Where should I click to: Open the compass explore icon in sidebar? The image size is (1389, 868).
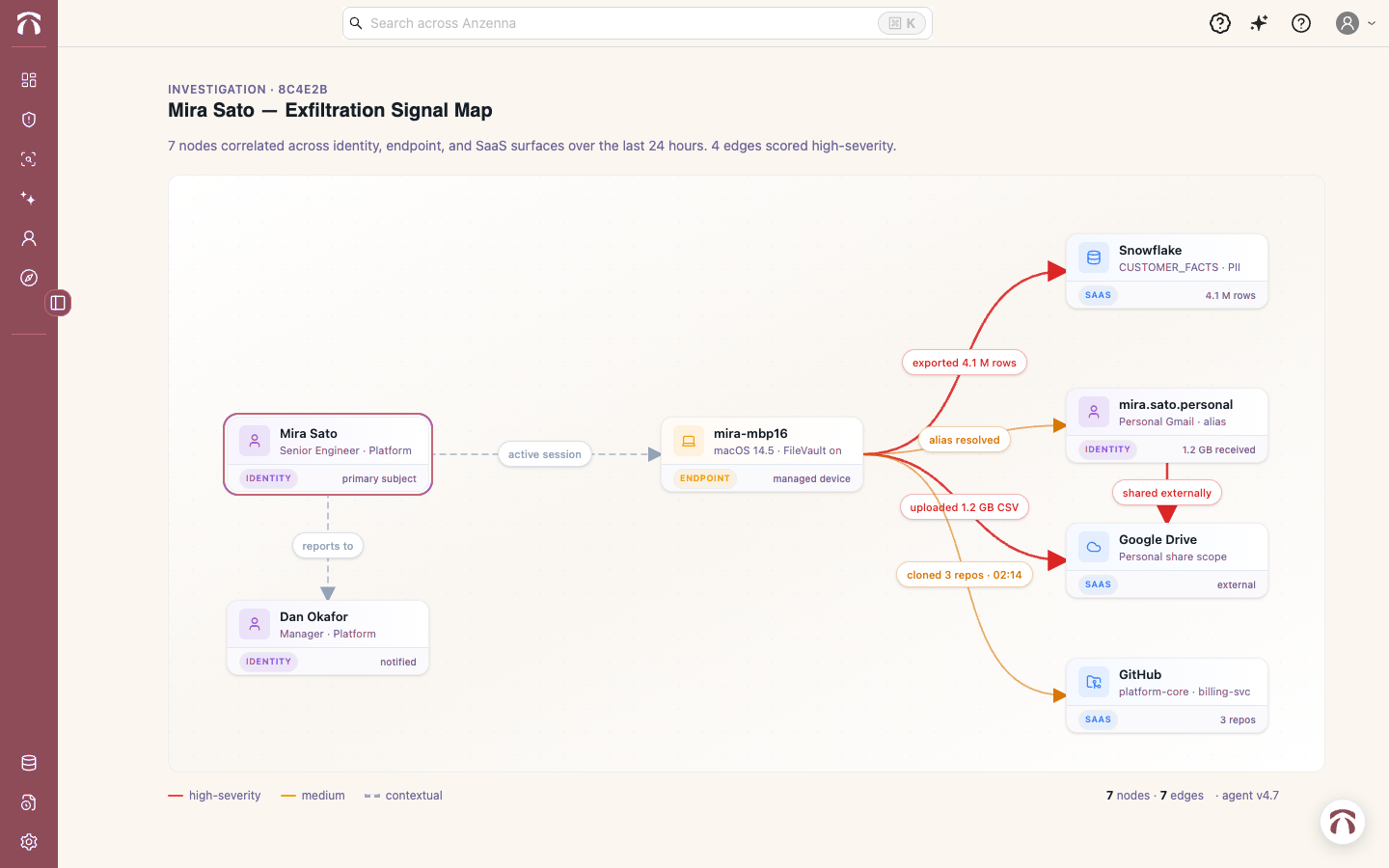pyautogui.click(x=29, y=278)
